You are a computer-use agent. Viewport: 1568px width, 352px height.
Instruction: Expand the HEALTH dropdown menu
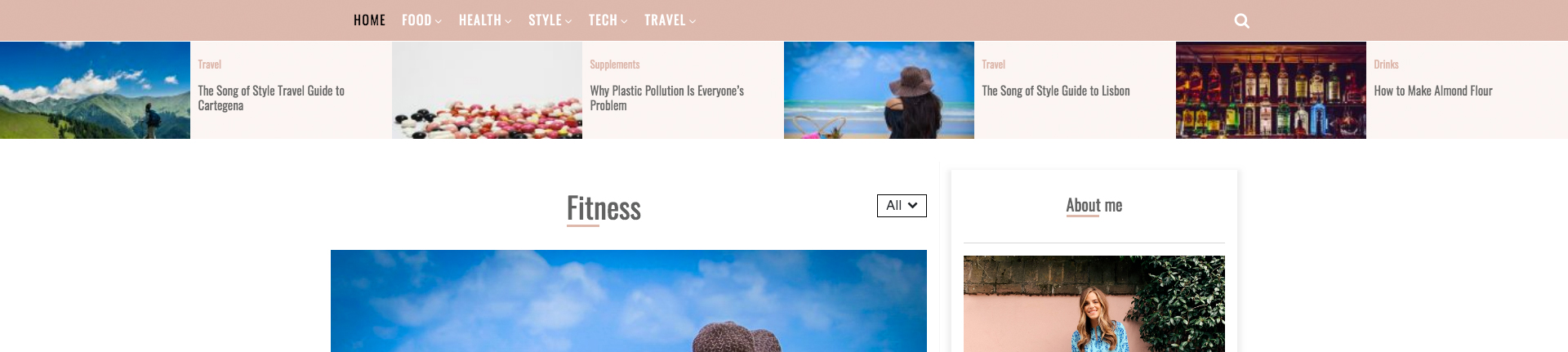tap(485, 20)
